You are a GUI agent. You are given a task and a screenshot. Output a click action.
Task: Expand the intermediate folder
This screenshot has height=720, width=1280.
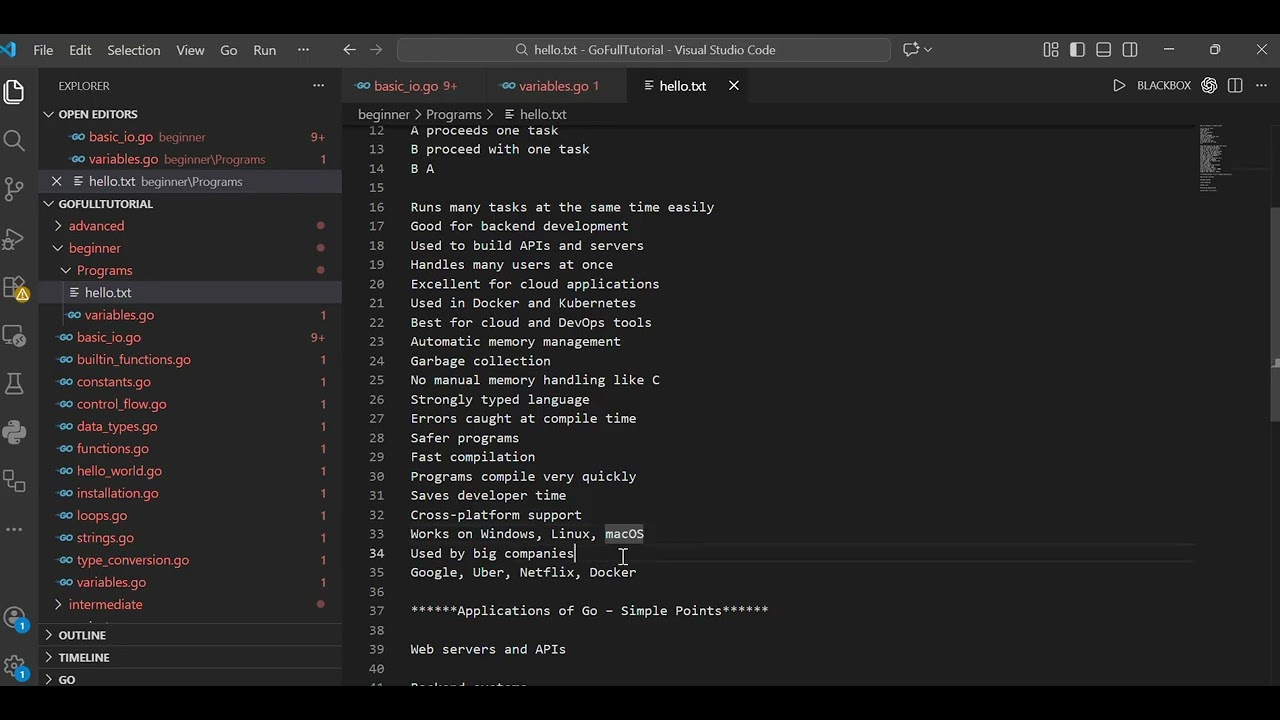click(105, 604)
